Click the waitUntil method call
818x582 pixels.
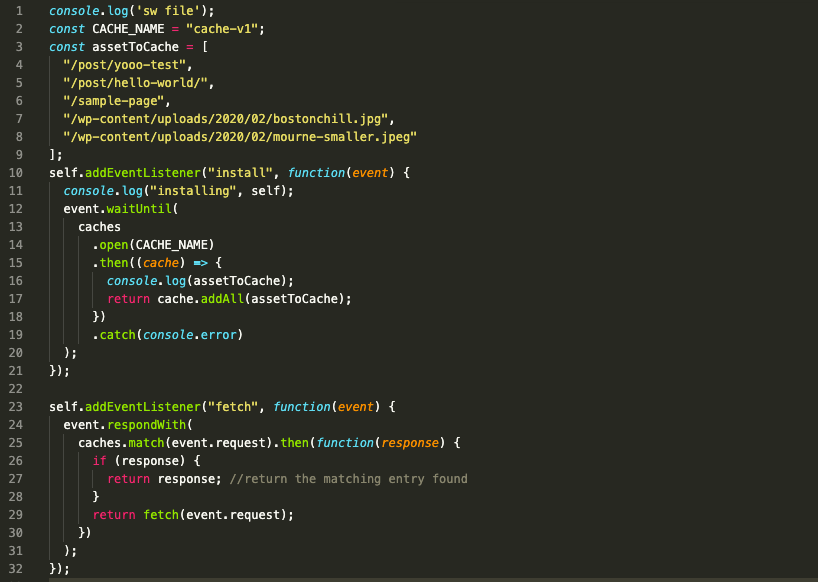(x=138, y=208)
